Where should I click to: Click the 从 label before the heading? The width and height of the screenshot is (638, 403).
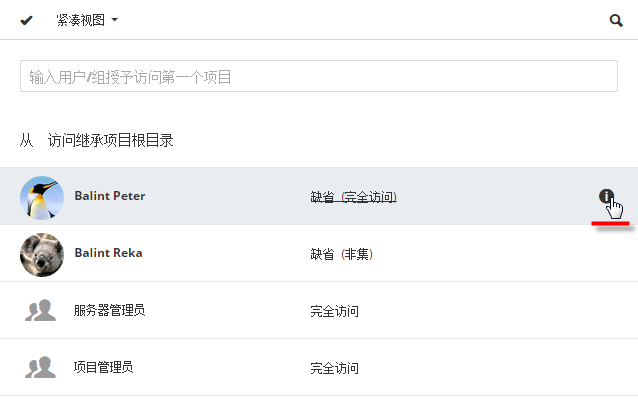point(27,141)
